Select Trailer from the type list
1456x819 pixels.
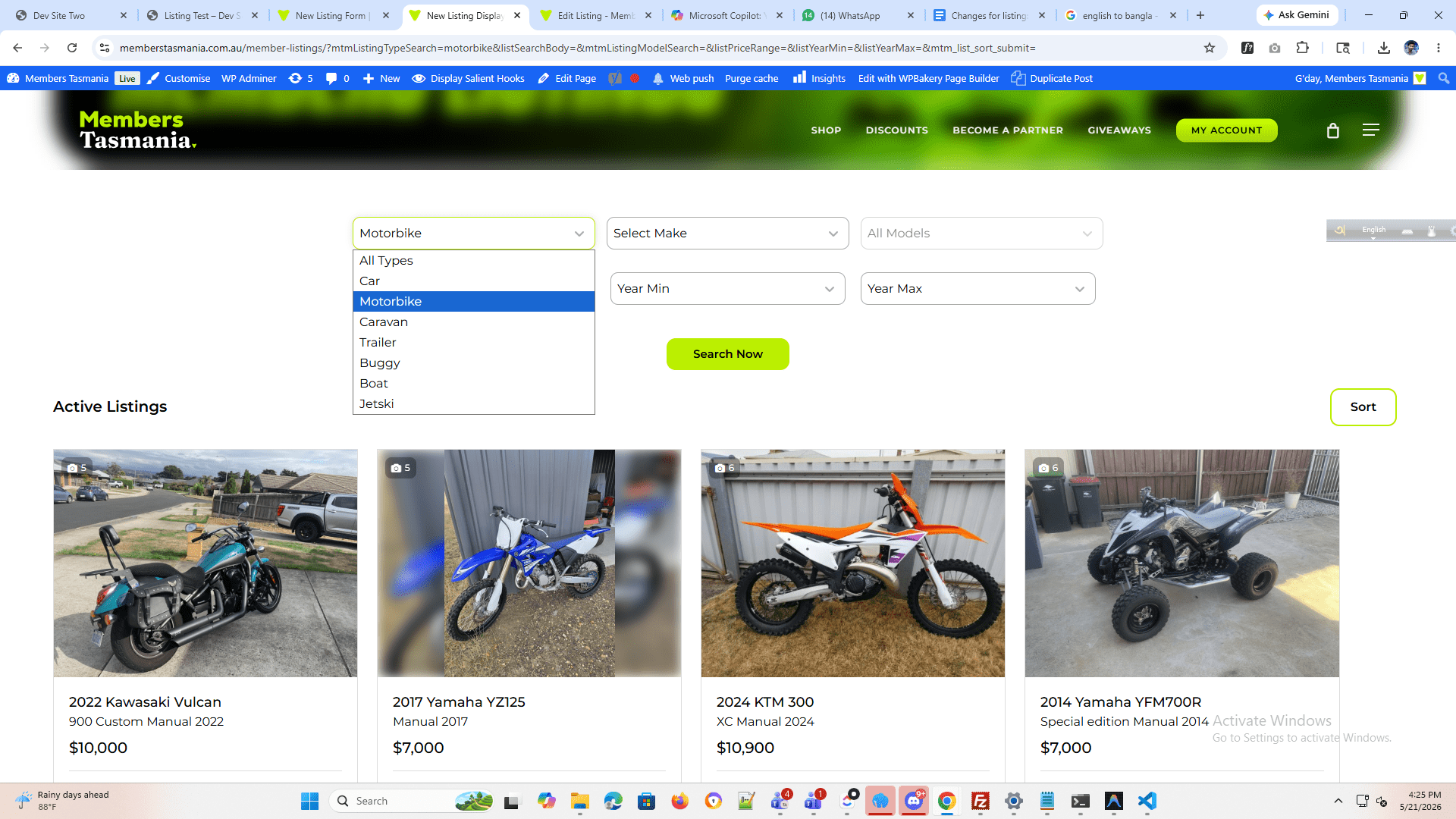tap(474, 343)
